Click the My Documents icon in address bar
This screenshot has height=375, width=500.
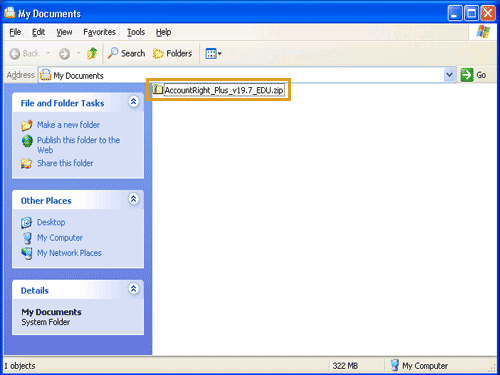coord(46,75)
